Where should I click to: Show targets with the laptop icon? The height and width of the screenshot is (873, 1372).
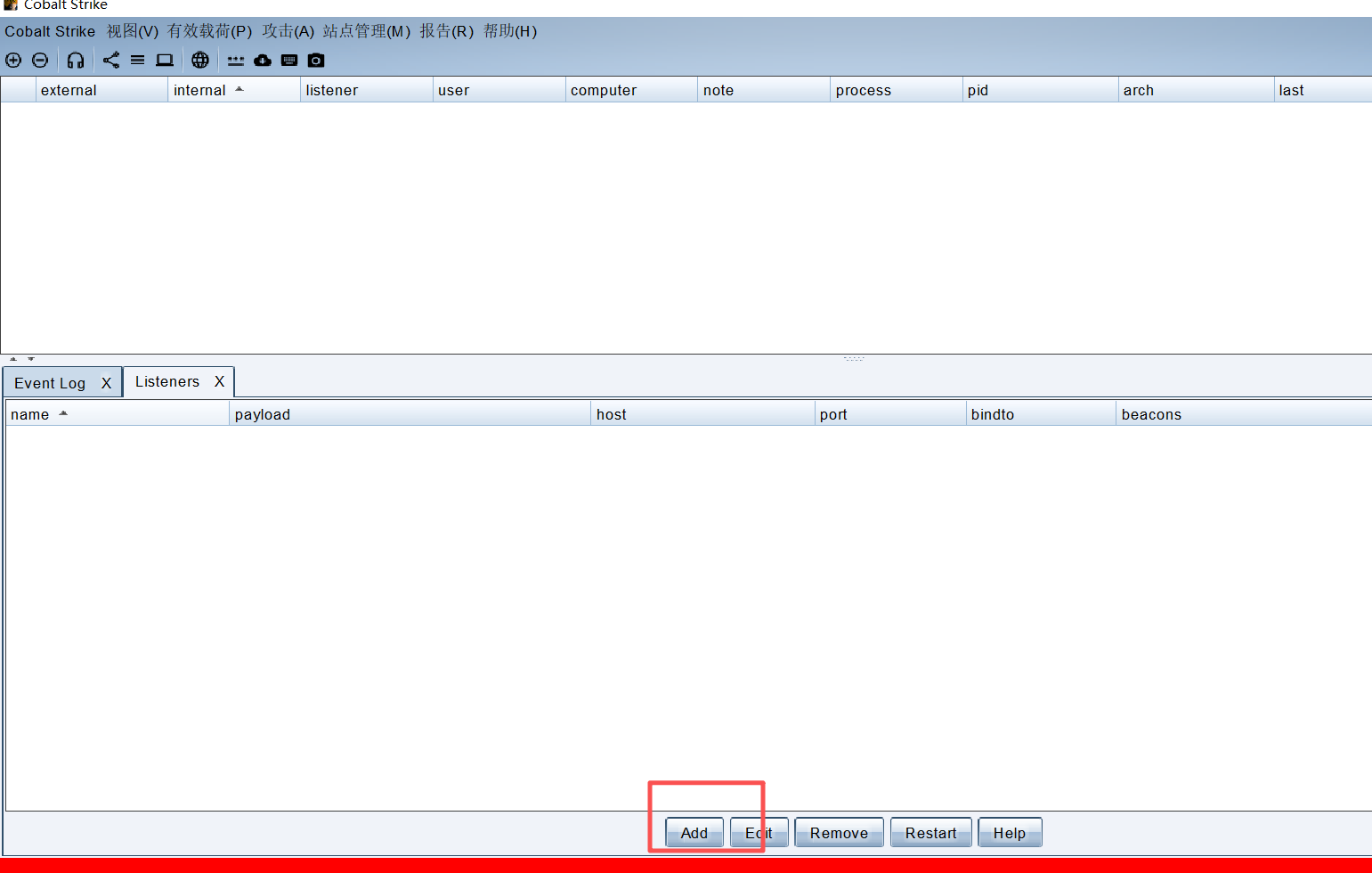click(165, 61)
